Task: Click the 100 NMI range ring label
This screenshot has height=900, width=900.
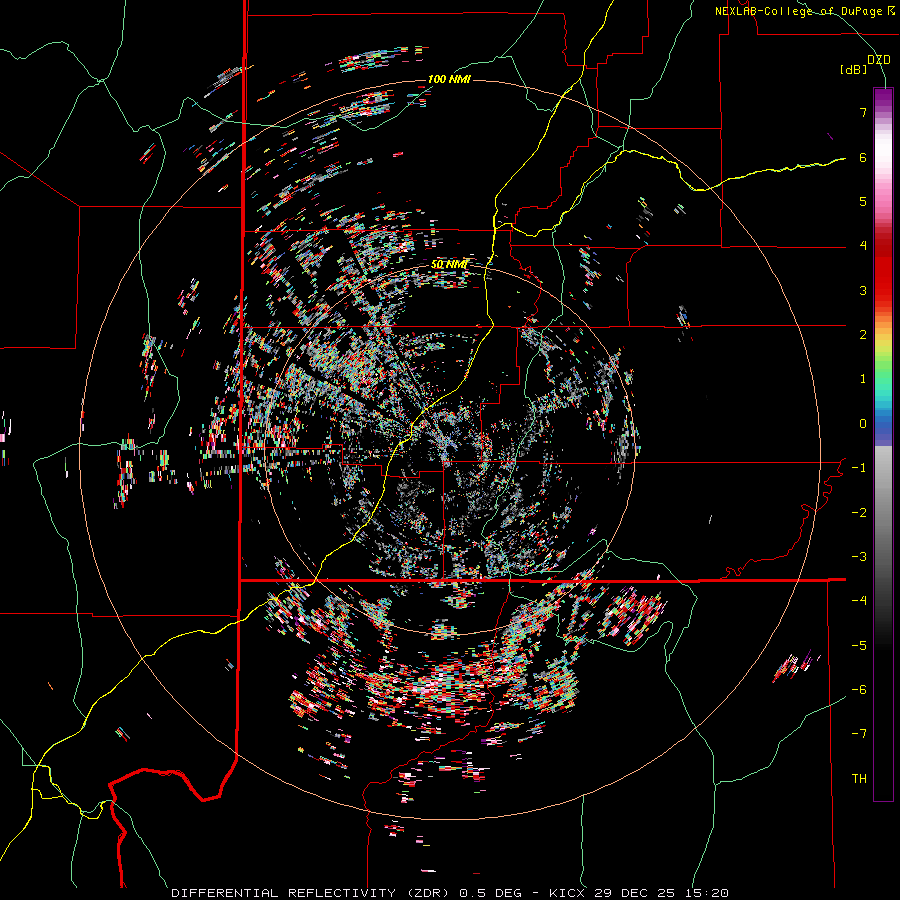Action: click(449, 79)
